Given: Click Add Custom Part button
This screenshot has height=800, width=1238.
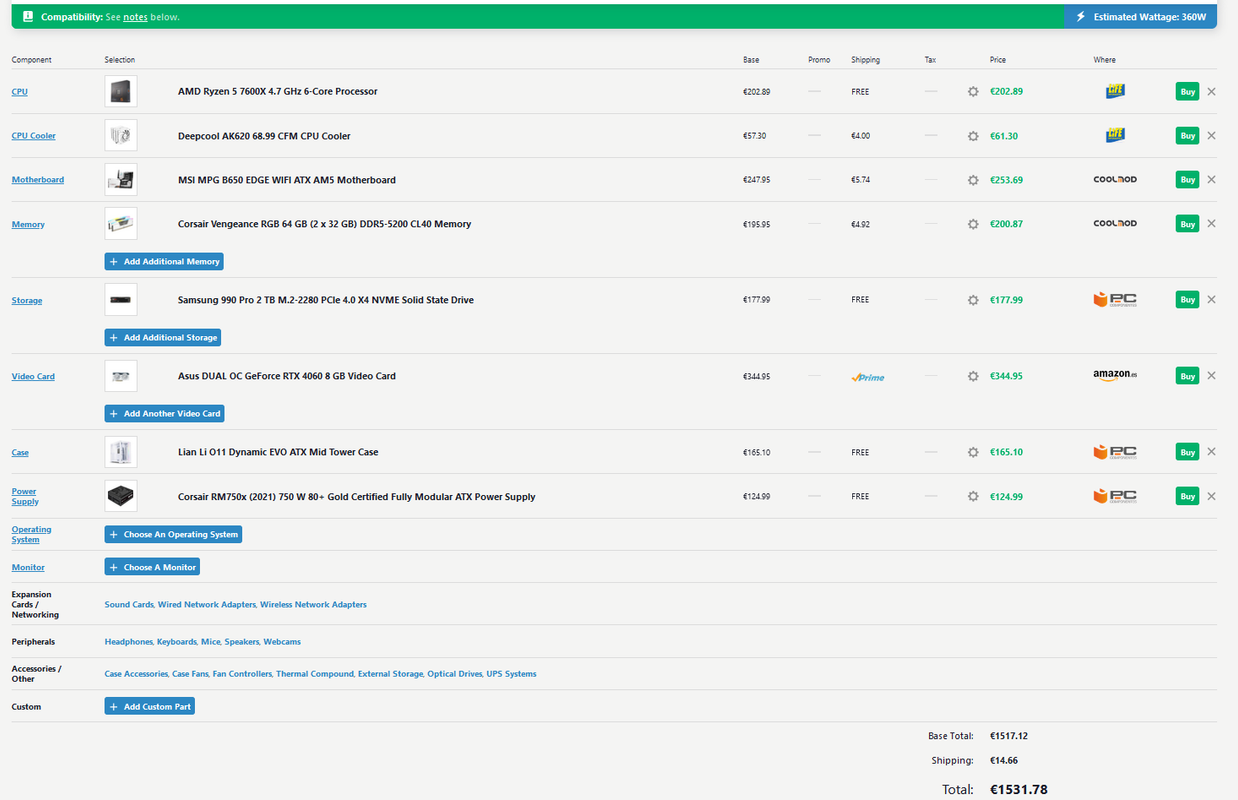Looking at the screenshot, I should tap(150, 706).
